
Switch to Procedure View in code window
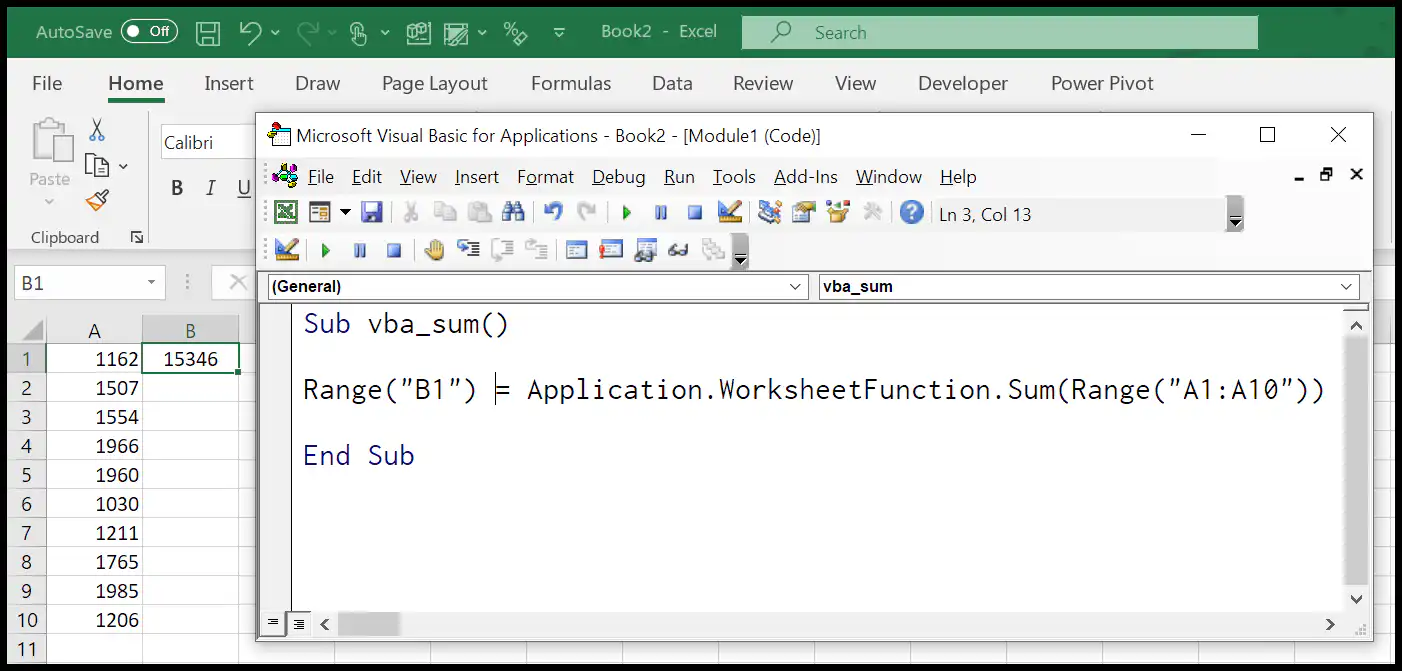(x=273, y=623)
